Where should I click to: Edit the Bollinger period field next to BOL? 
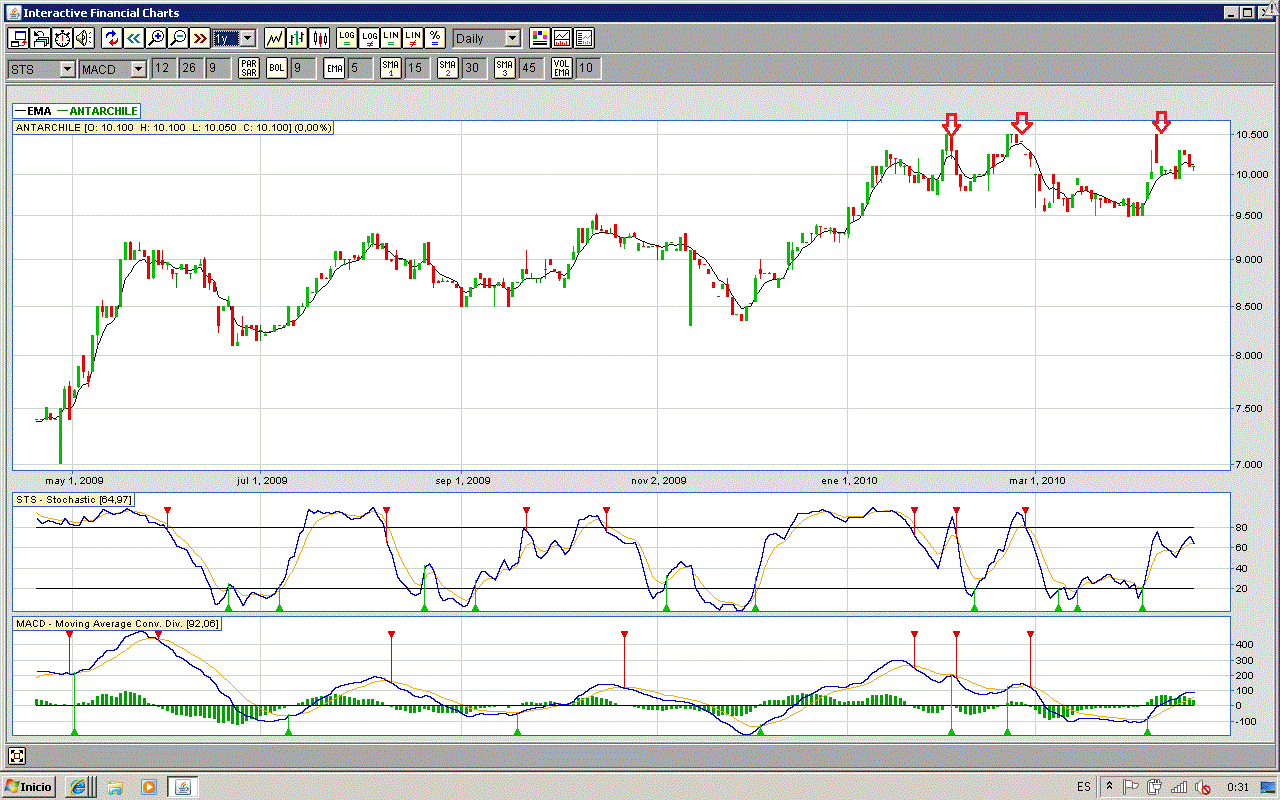[304, 69]
